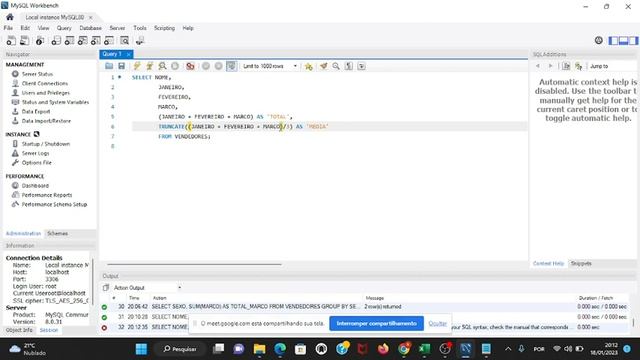Toggle word wrapping icon in the editor toolbar

[x=362, y=66]
